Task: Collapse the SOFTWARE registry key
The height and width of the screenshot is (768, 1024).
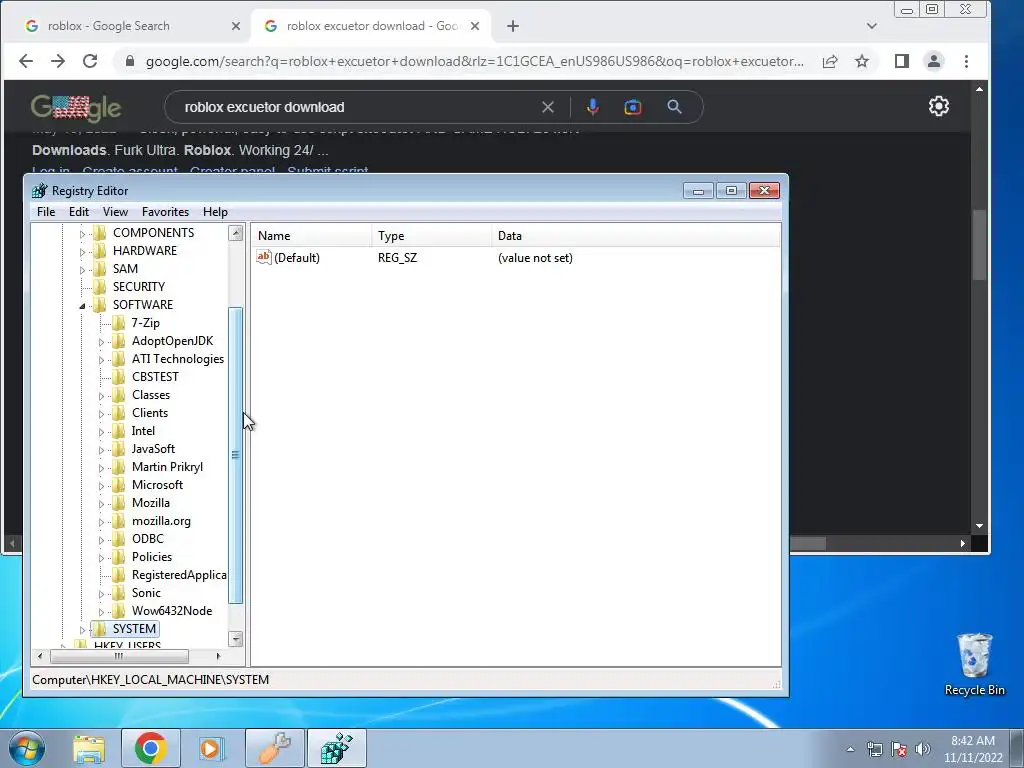Action: pyautogui.click(x=82, y=306)
